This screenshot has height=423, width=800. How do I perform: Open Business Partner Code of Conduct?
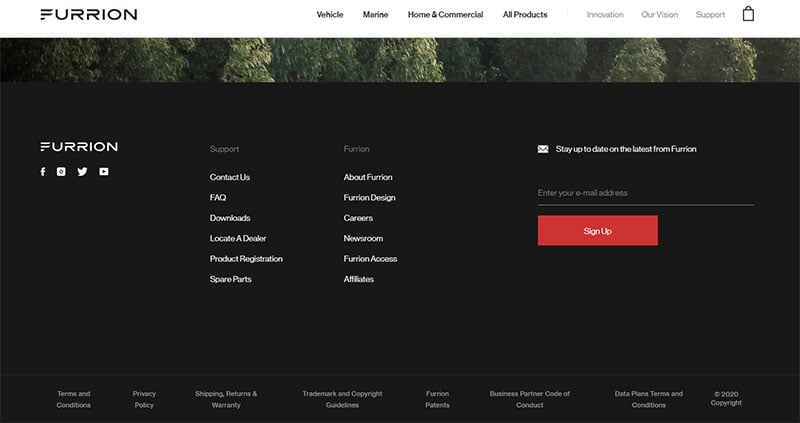530,400
